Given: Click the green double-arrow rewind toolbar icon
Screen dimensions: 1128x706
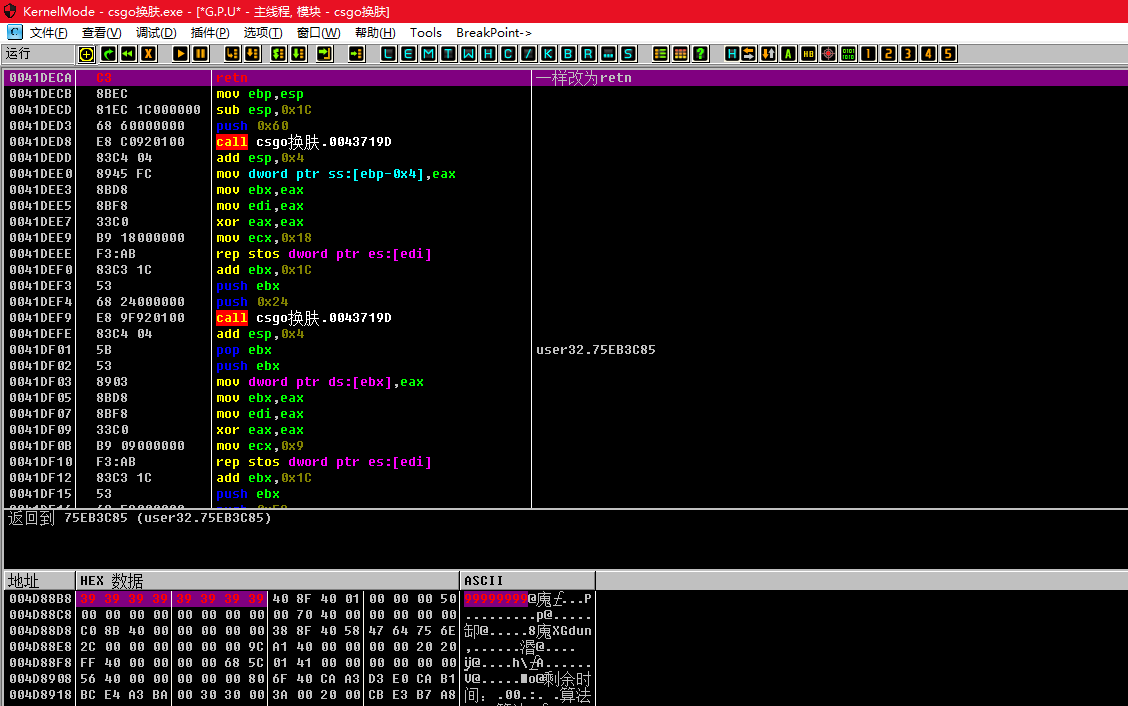Looking at the screenshot, I should 129,54.
